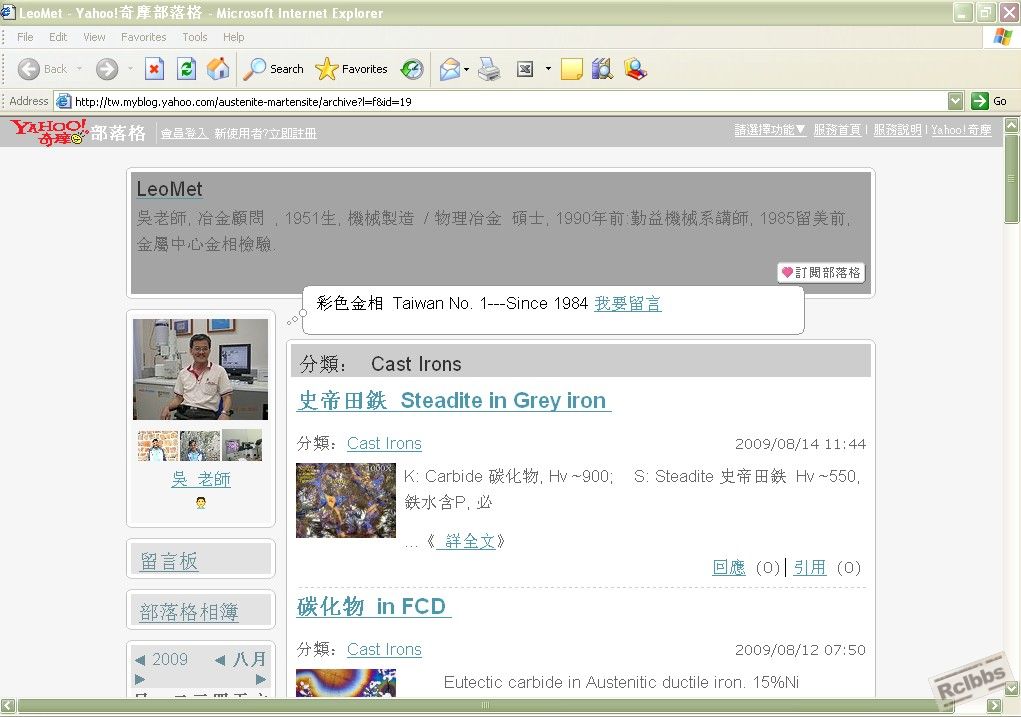1021x717 pixels.
Task: Open the Favorites star button
Action: point(351,69)
